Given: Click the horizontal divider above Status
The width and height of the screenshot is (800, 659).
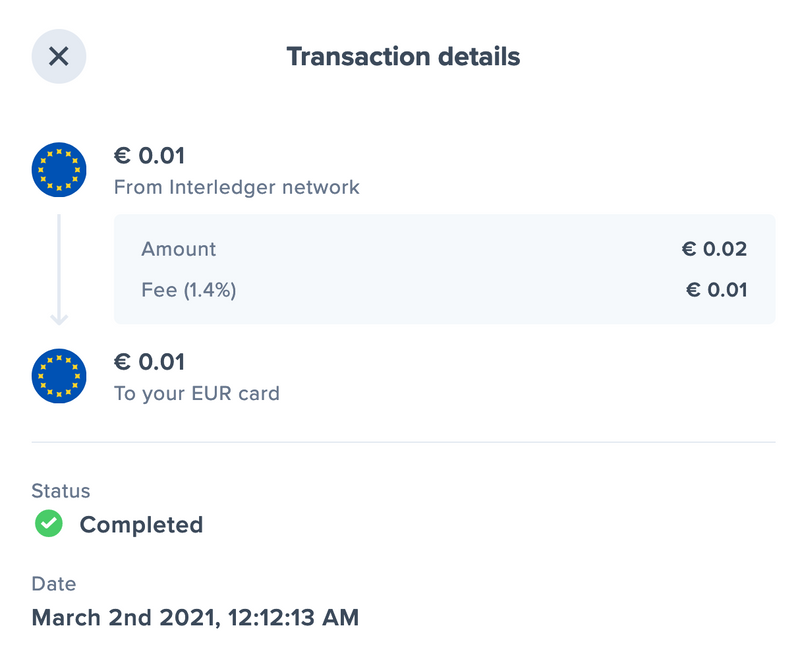Looking at the screenshot, I should (403, 442).
